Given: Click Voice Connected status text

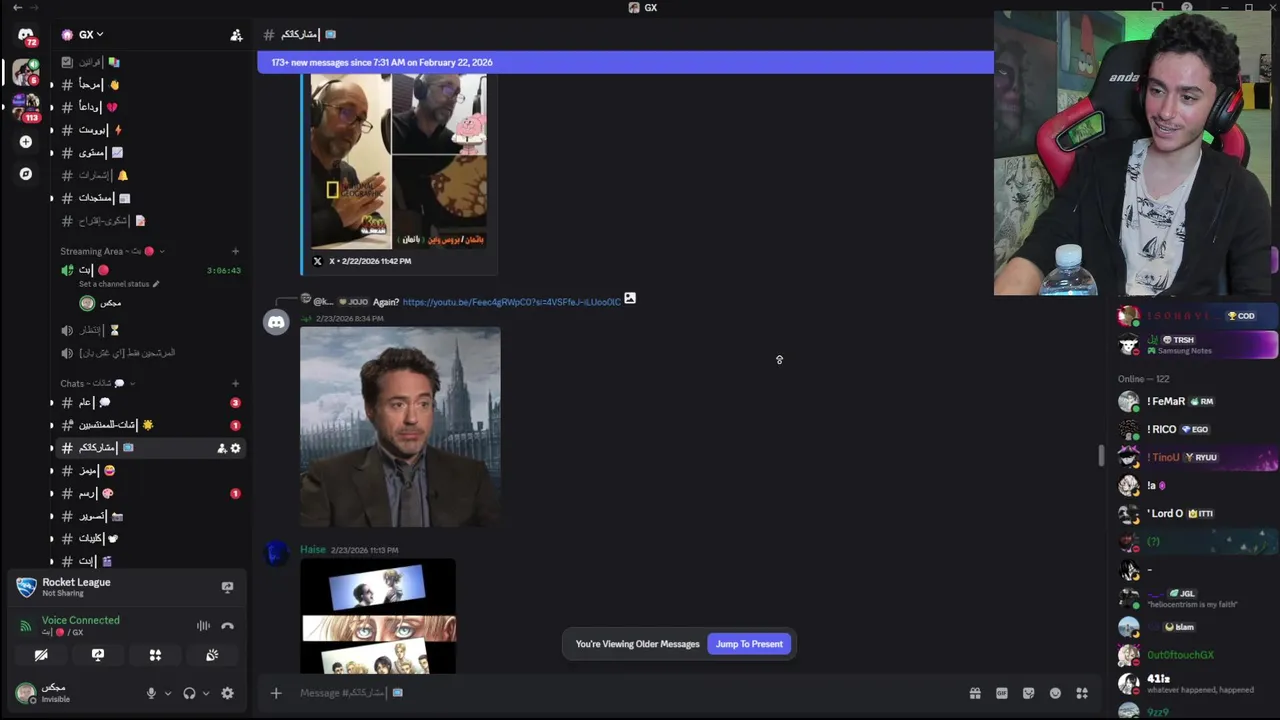Looking at the screenshot, I should coord(81,620).
